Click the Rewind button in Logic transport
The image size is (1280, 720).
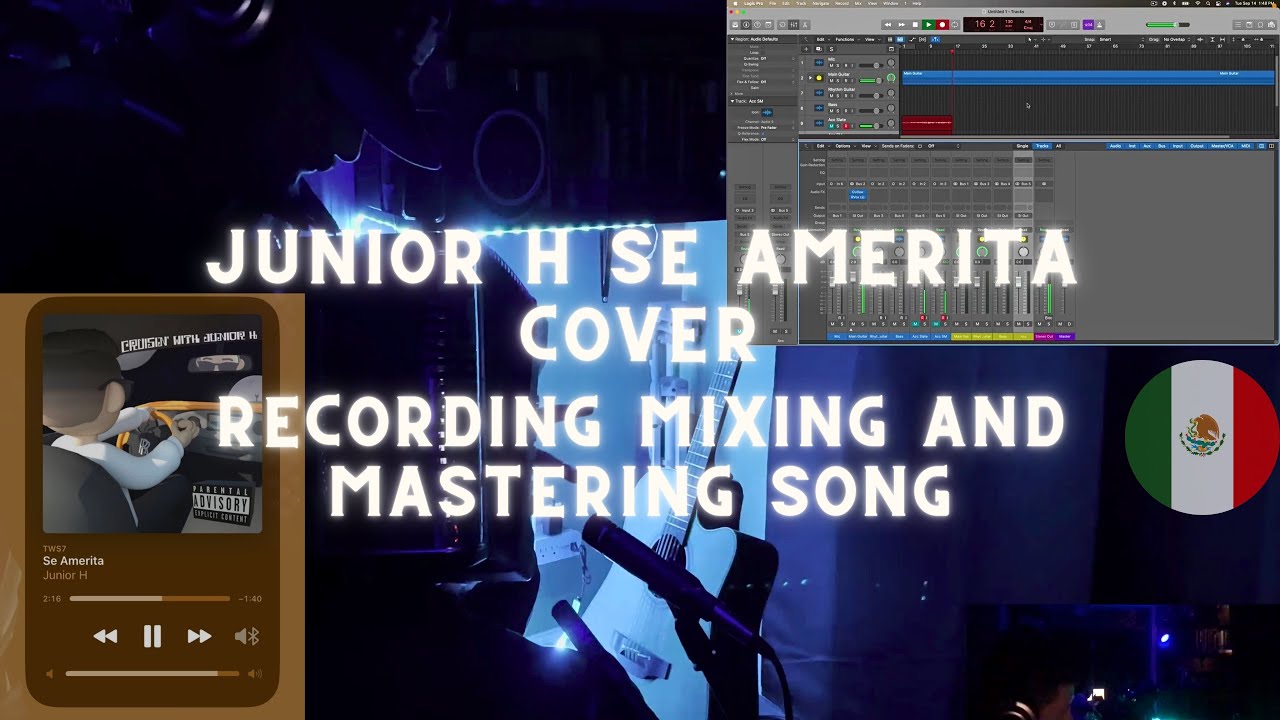[x=888, y=25]
